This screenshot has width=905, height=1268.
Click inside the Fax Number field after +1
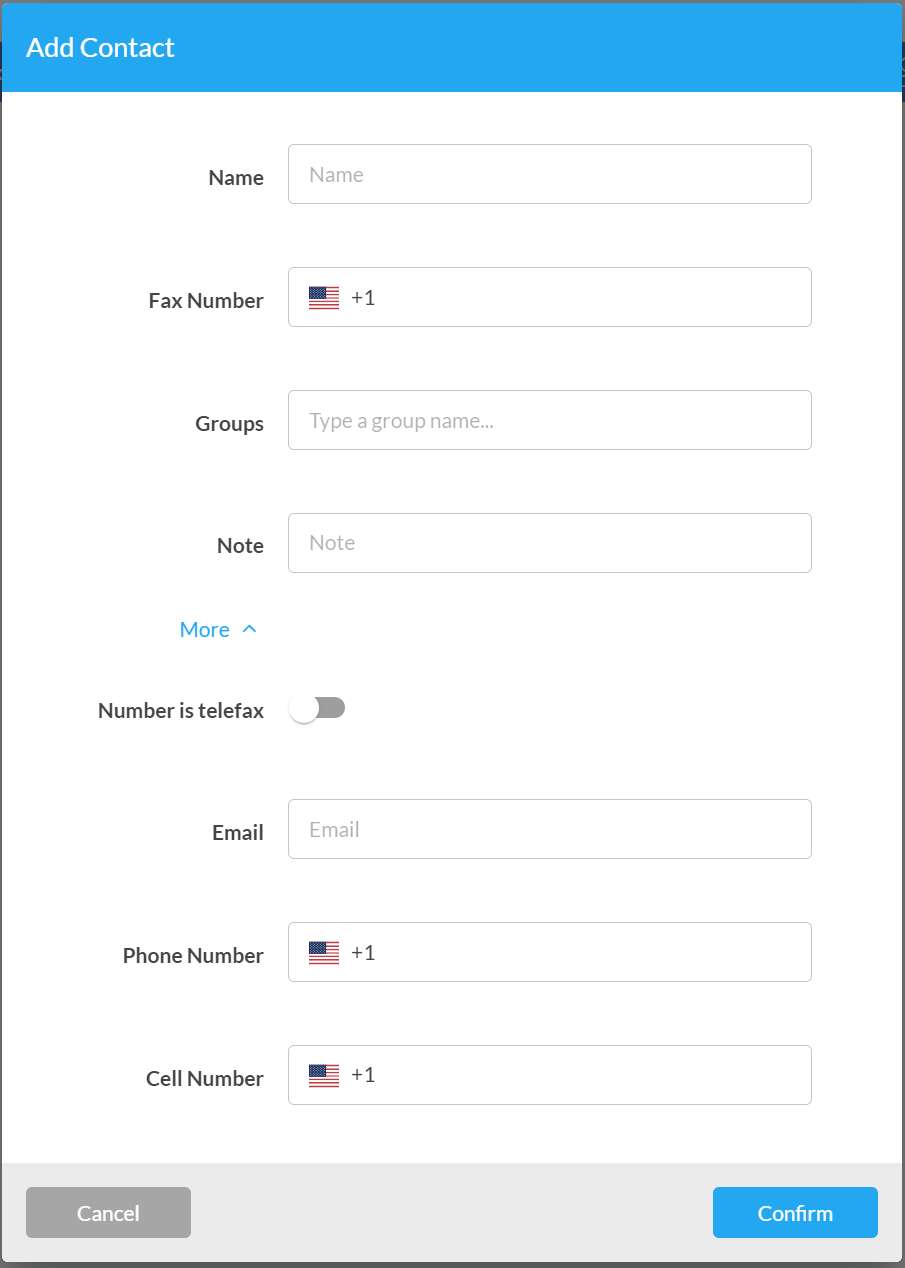tap(590, 297)
